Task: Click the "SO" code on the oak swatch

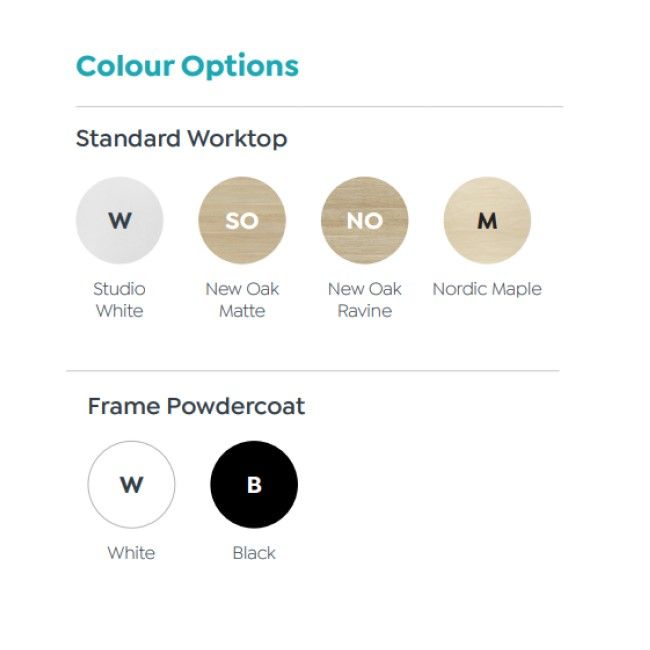Action: coord(242,221)
